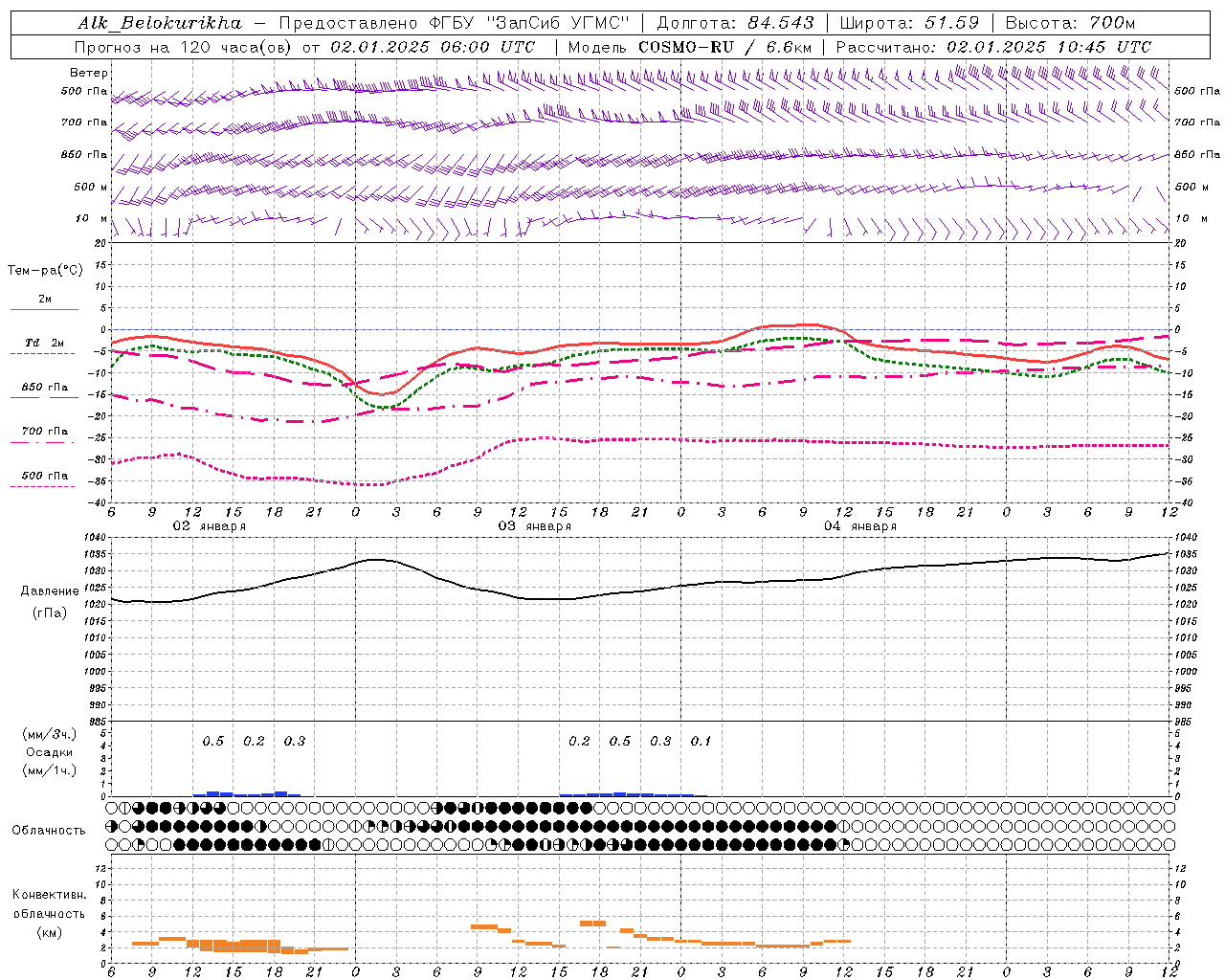
Task: Select the left '10 м' wind level label
Action: point(92,219)
